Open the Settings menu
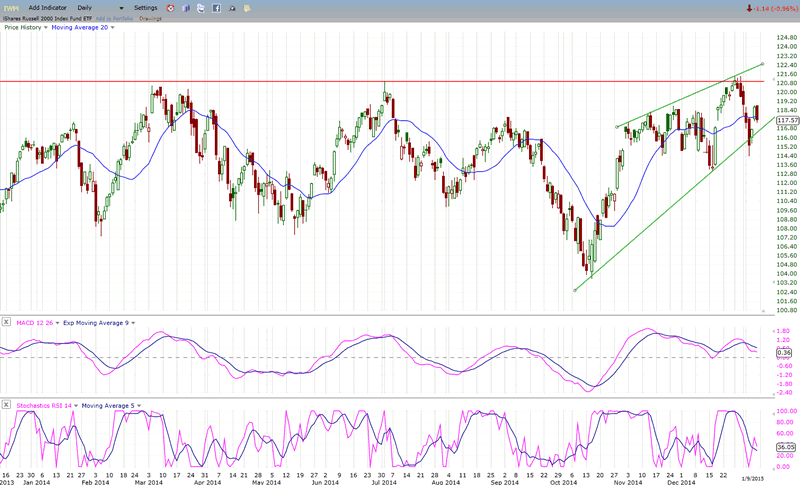Screen dimensions: 800x485 click(146, 7)
